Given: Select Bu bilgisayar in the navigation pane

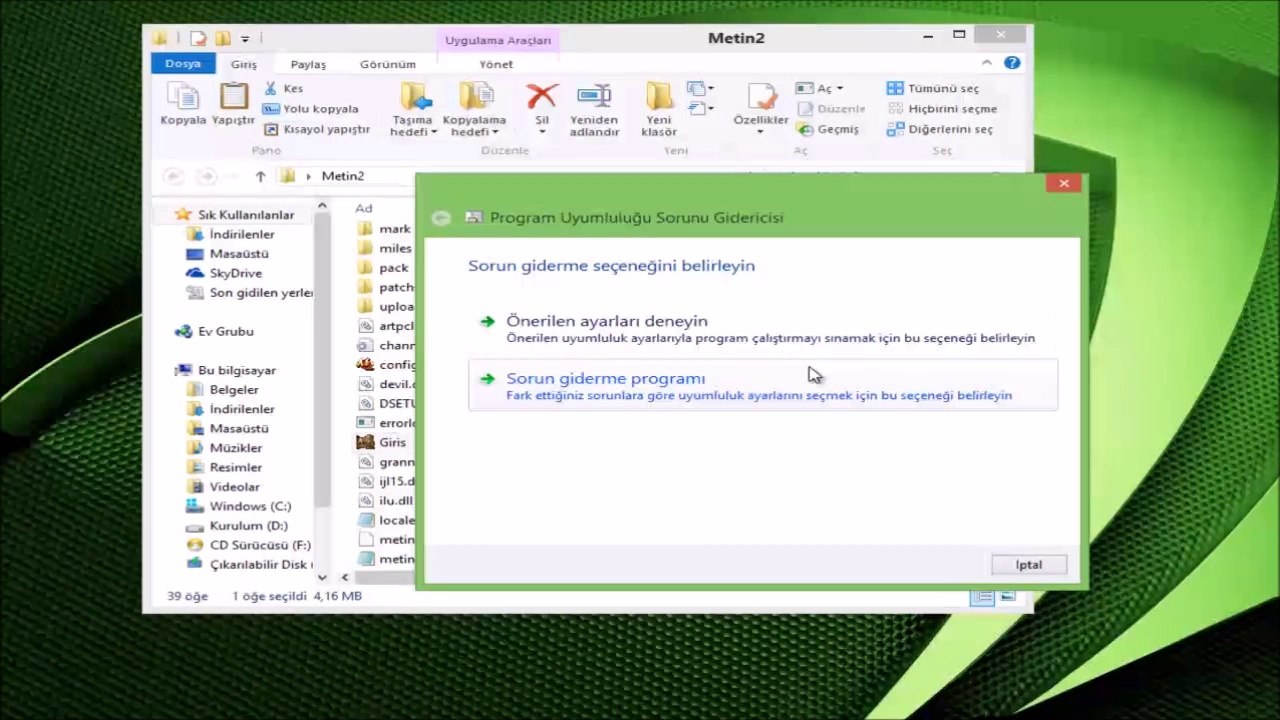Looking at the screenshot, I should point(226,370).
